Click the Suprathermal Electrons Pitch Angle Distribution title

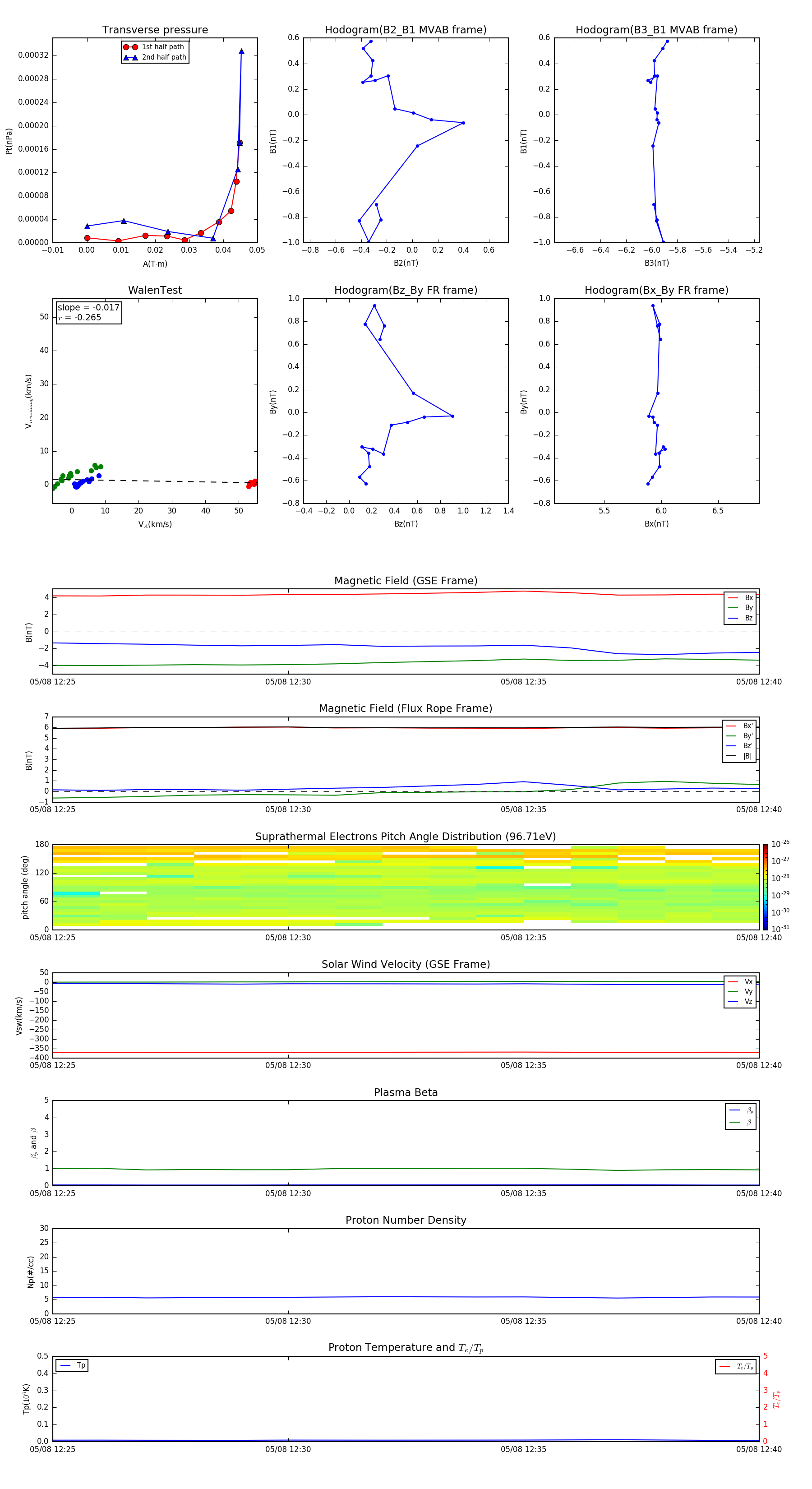point(406,837)
